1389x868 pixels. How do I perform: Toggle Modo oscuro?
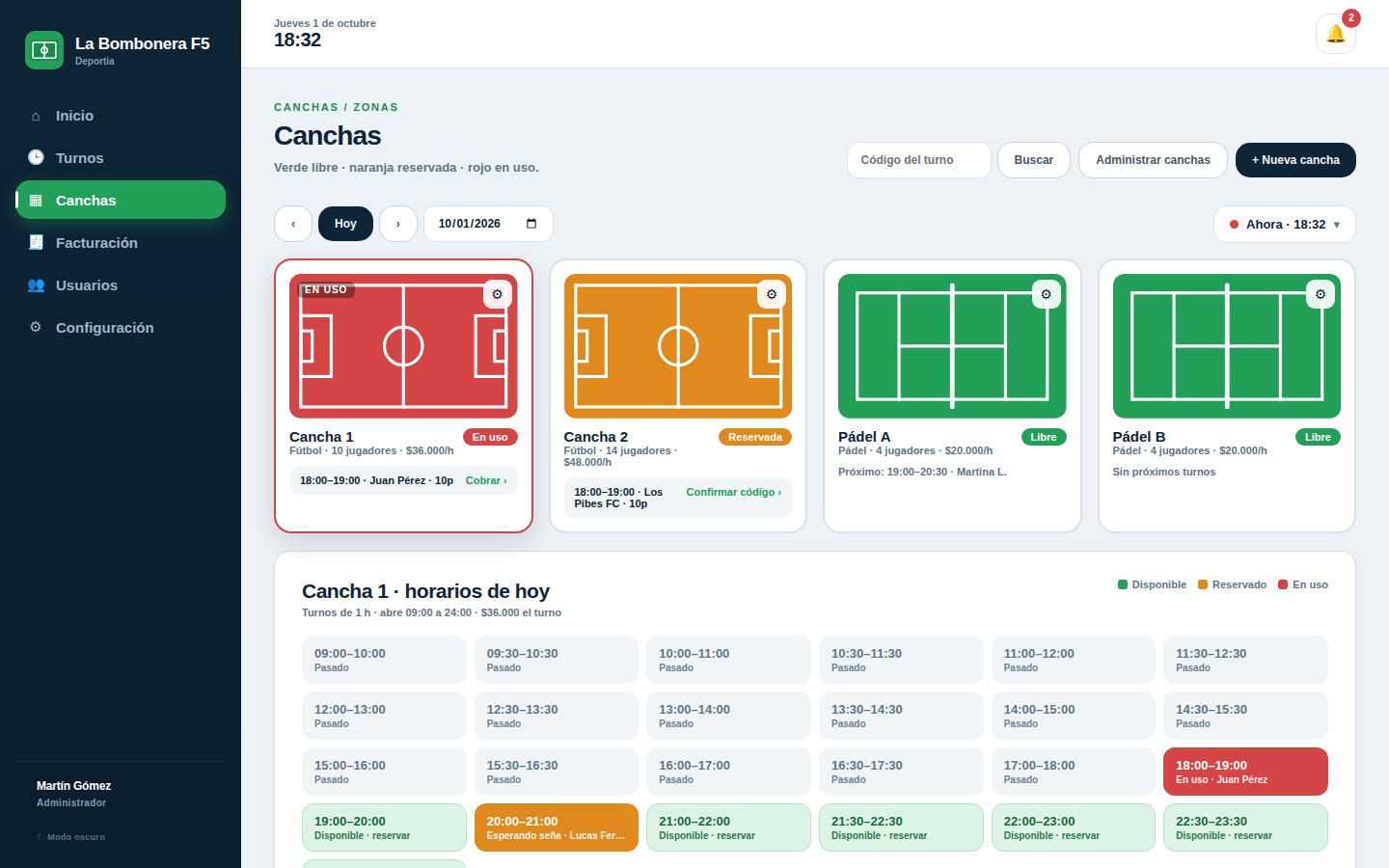71,836
